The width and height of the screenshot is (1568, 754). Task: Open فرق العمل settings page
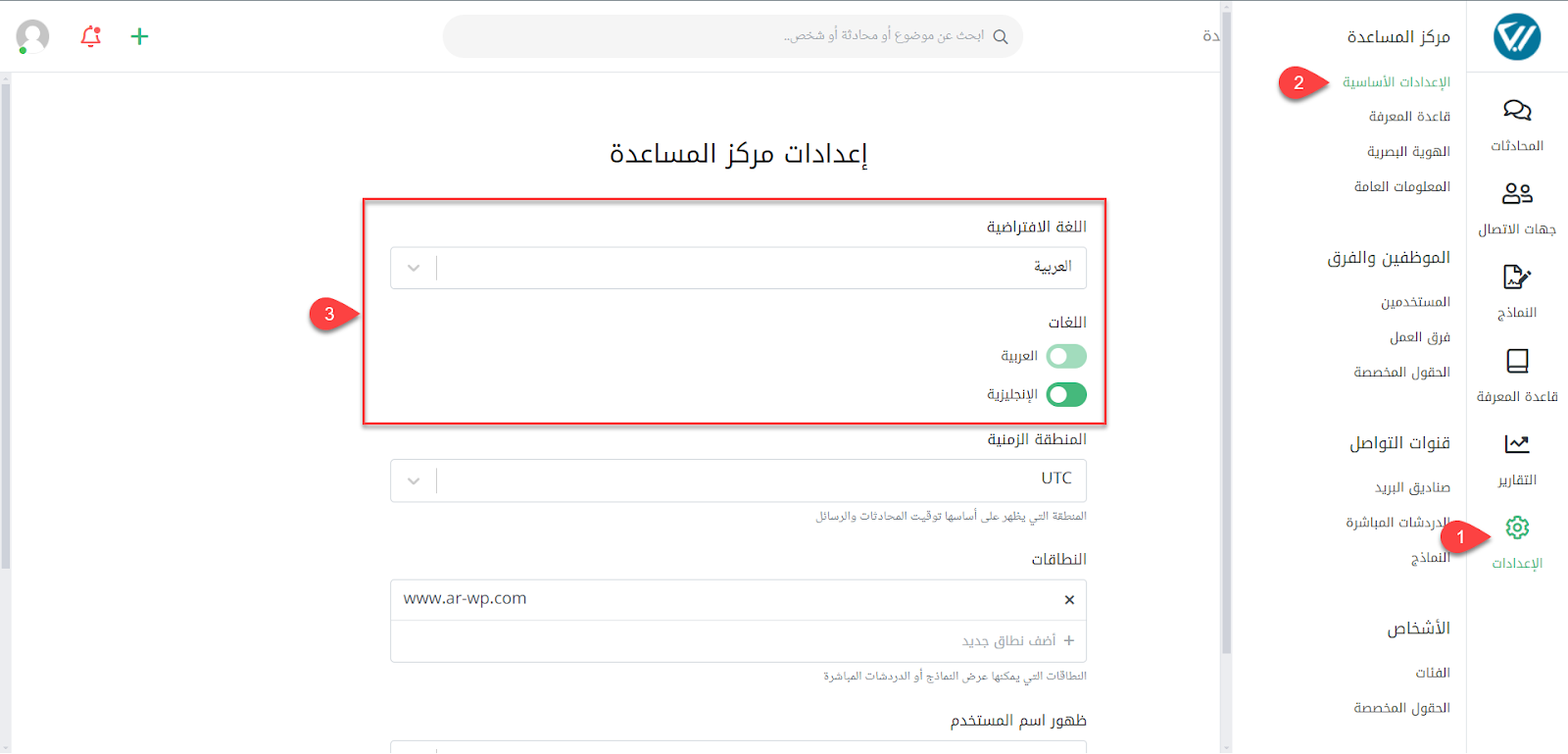click(x=1420, y=337)
